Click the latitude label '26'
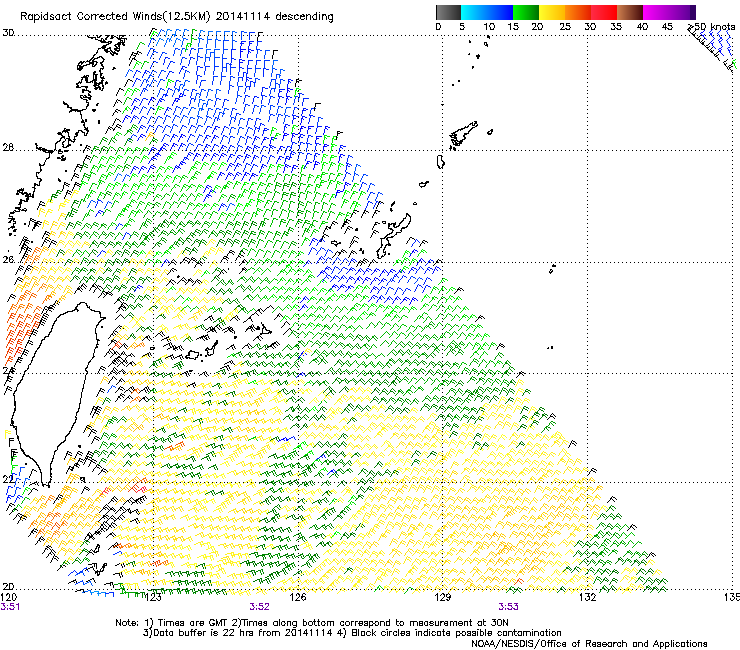 coord(8,260)
